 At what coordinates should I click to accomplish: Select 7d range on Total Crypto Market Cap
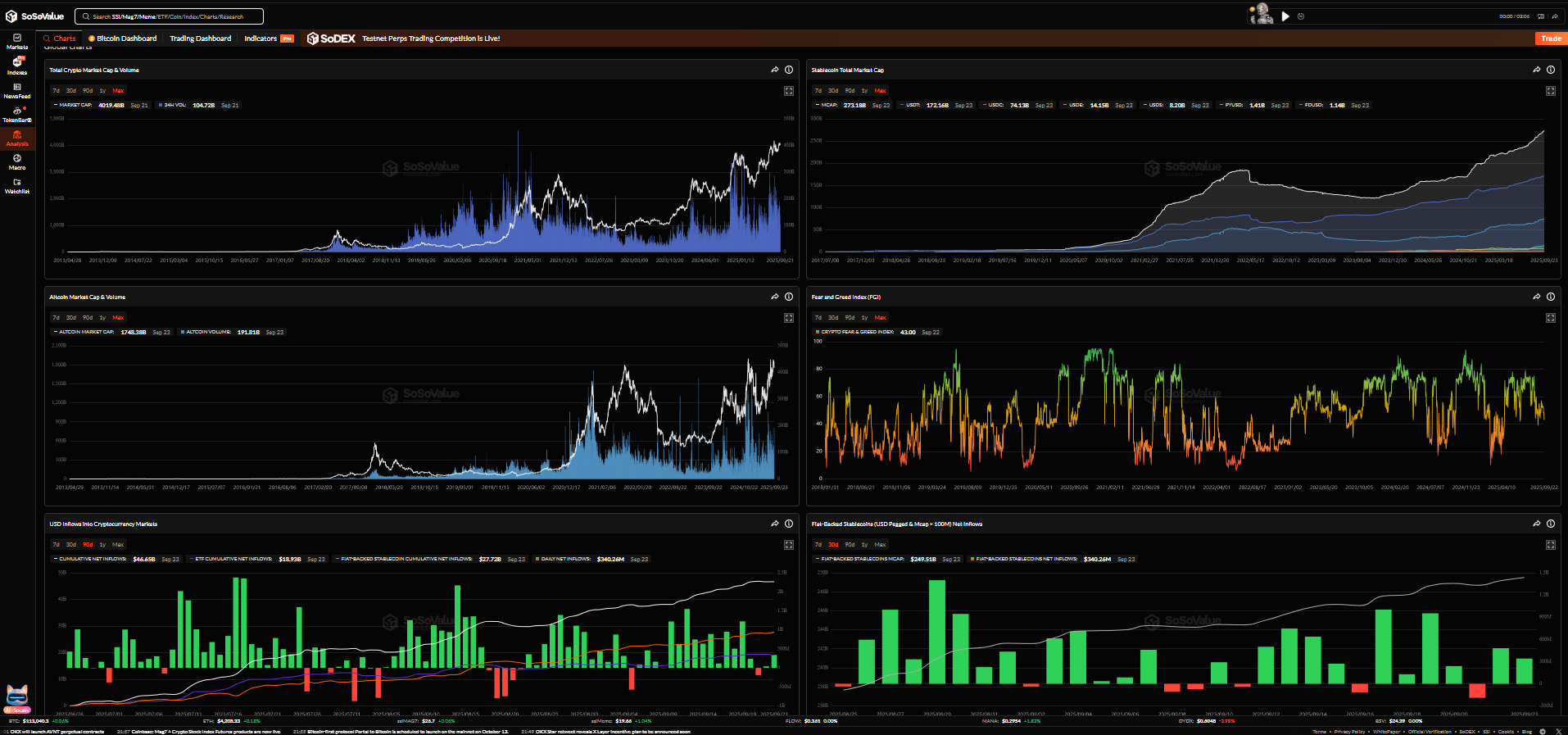point(56,91)
